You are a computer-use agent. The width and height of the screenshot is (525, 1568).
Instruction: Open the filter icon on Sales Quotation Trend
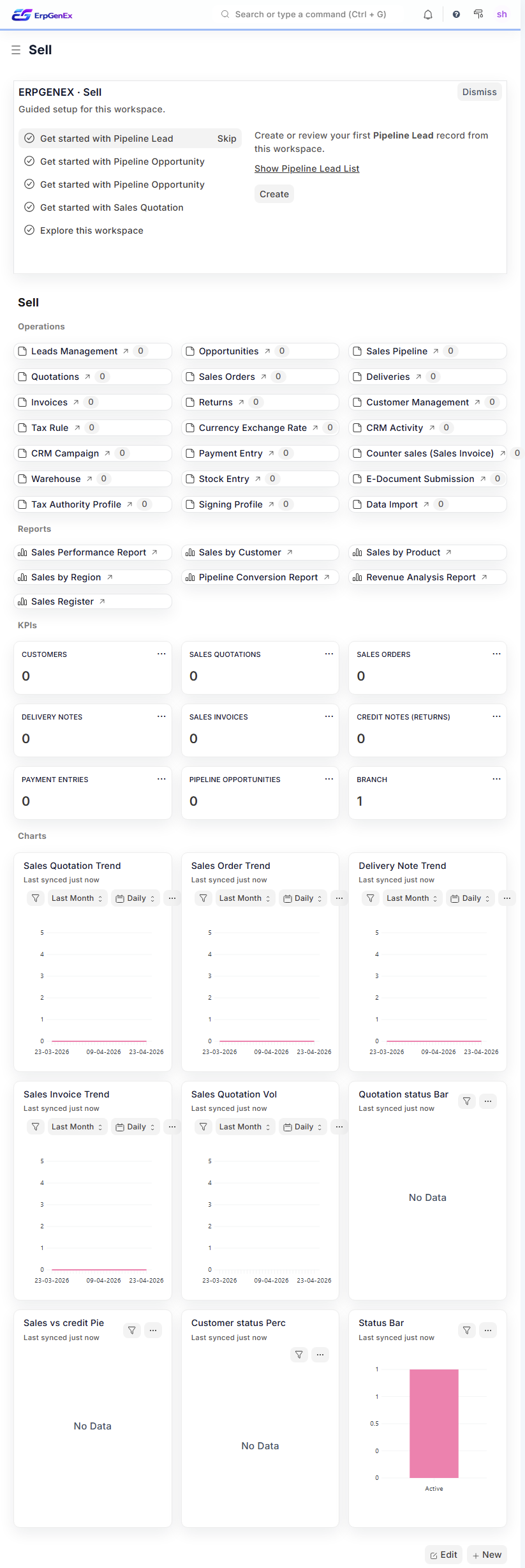pos(36,898)
